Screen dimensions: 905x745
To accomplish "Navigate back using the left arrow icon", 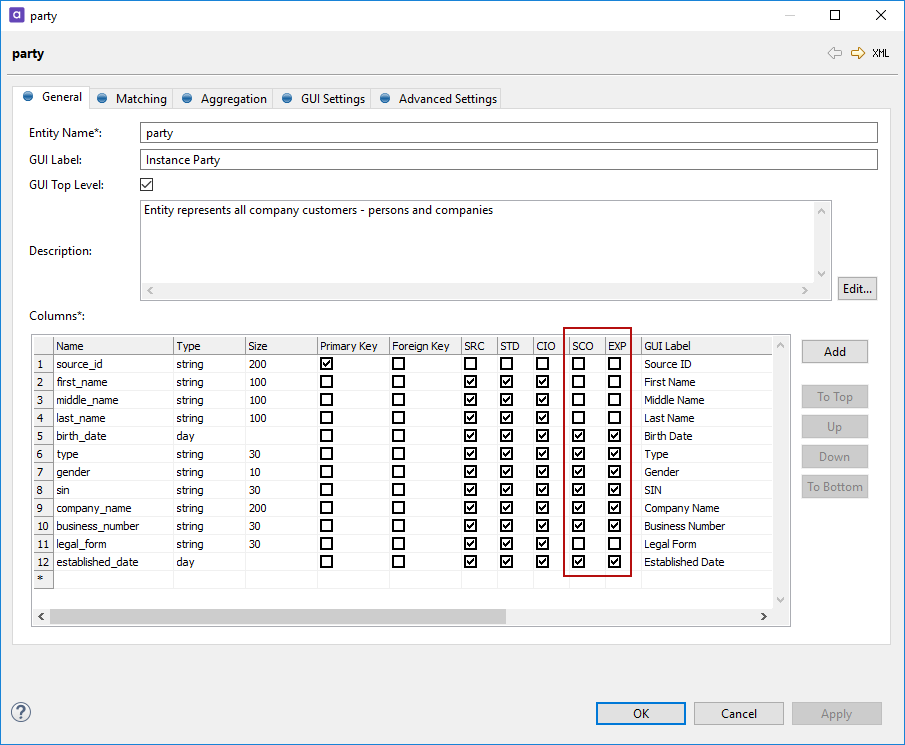I will 835,53.
